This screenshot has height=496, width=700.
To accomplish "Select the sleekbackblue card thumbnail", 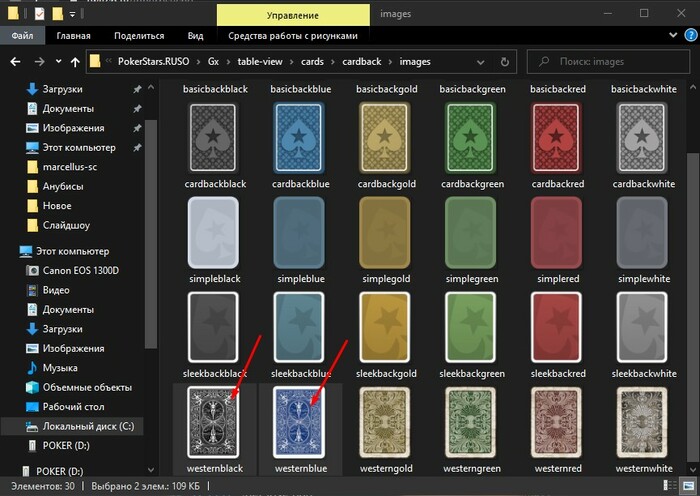I will click(x=299, y=327).
